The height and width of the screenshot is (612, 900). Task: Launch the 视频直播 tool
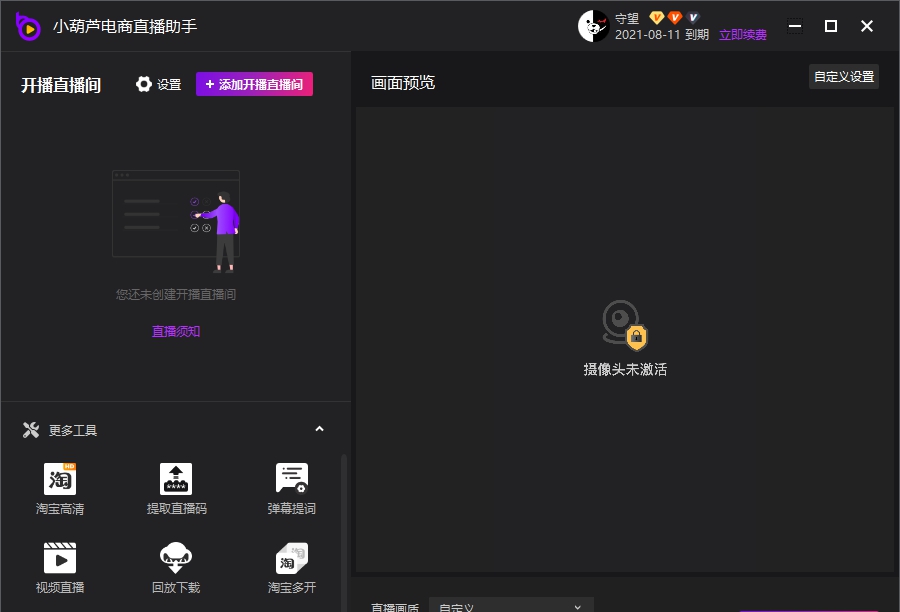click(59, 568)
